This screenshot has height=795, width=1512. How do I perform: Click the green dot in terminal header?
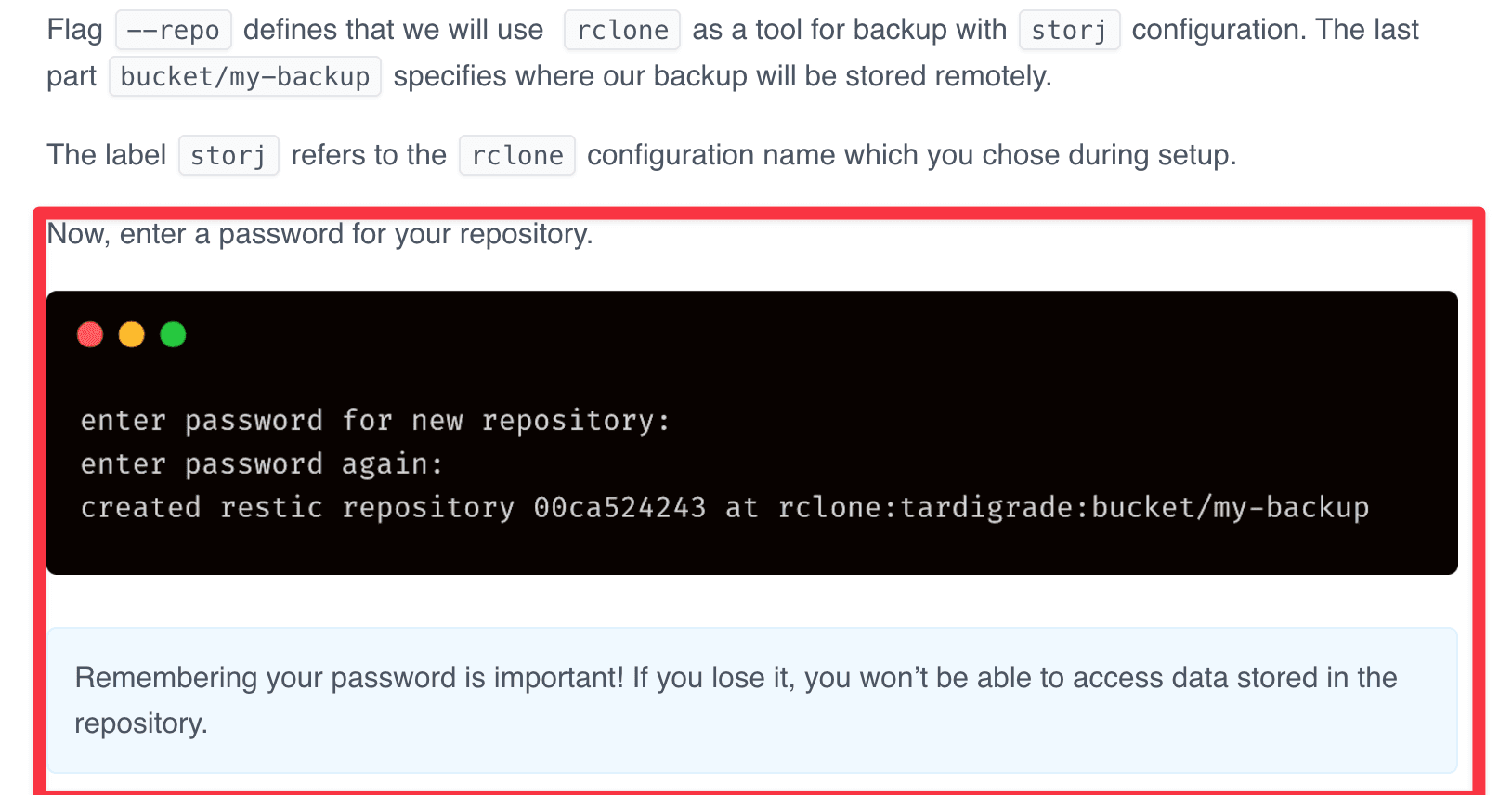[x=174, y=334]
